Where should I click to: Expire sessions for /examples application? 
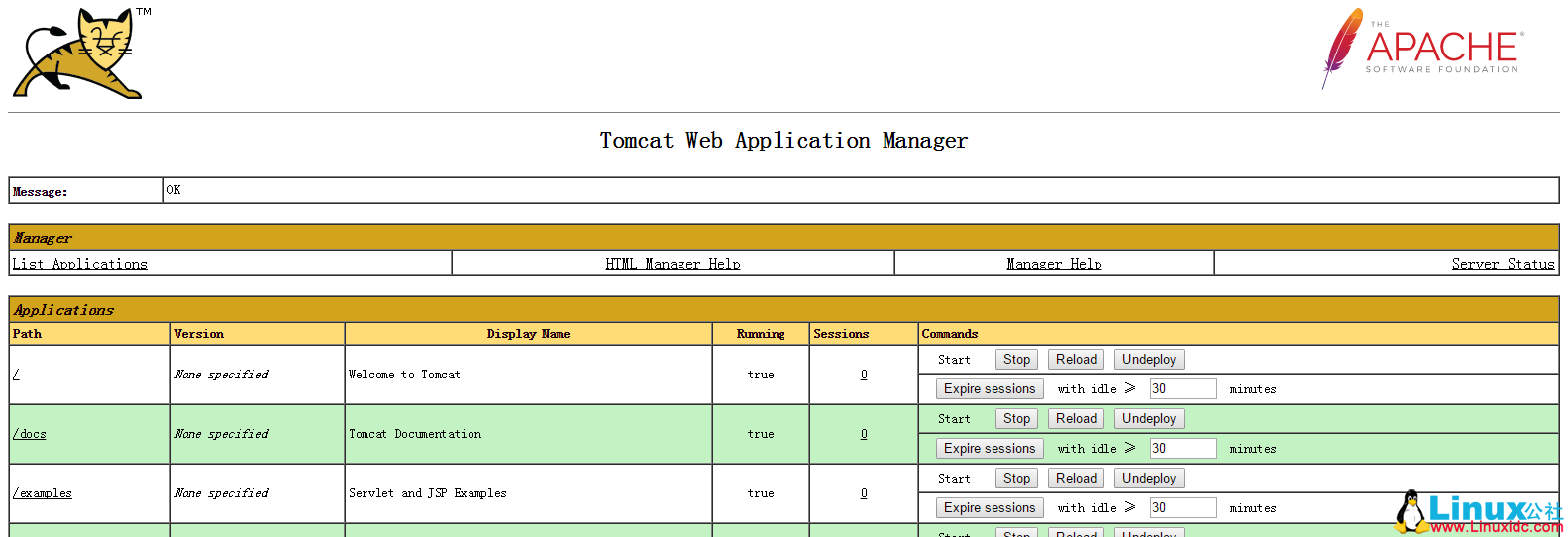[990, 508]
